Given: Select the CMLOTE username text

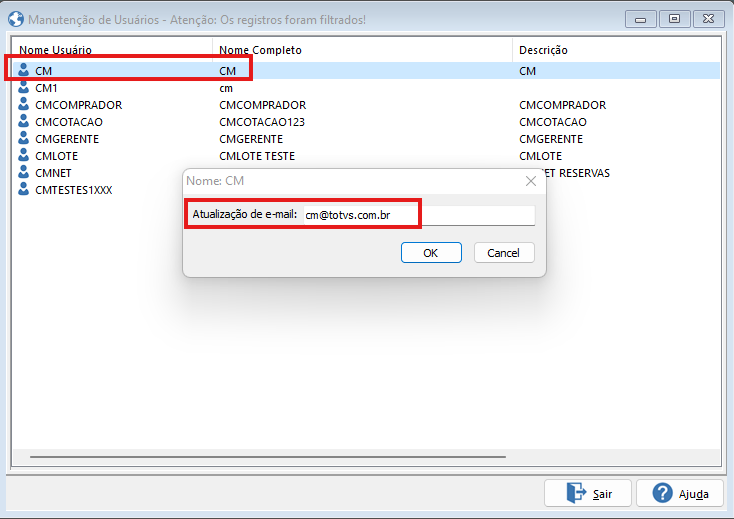Looking at the screenshot, I should tap(57, 156).
